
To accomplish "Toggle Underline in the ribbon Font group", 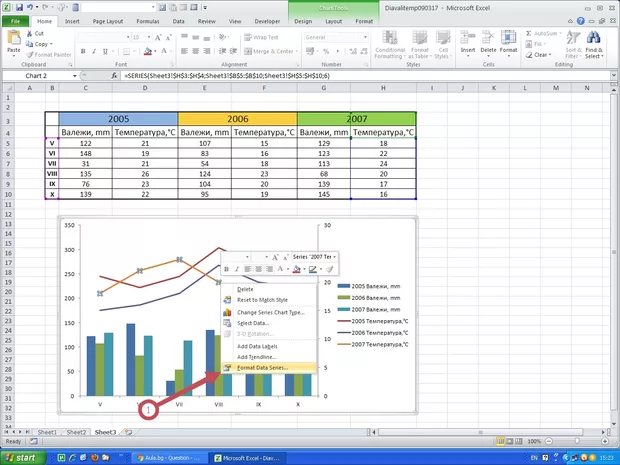I will (105, 51).
